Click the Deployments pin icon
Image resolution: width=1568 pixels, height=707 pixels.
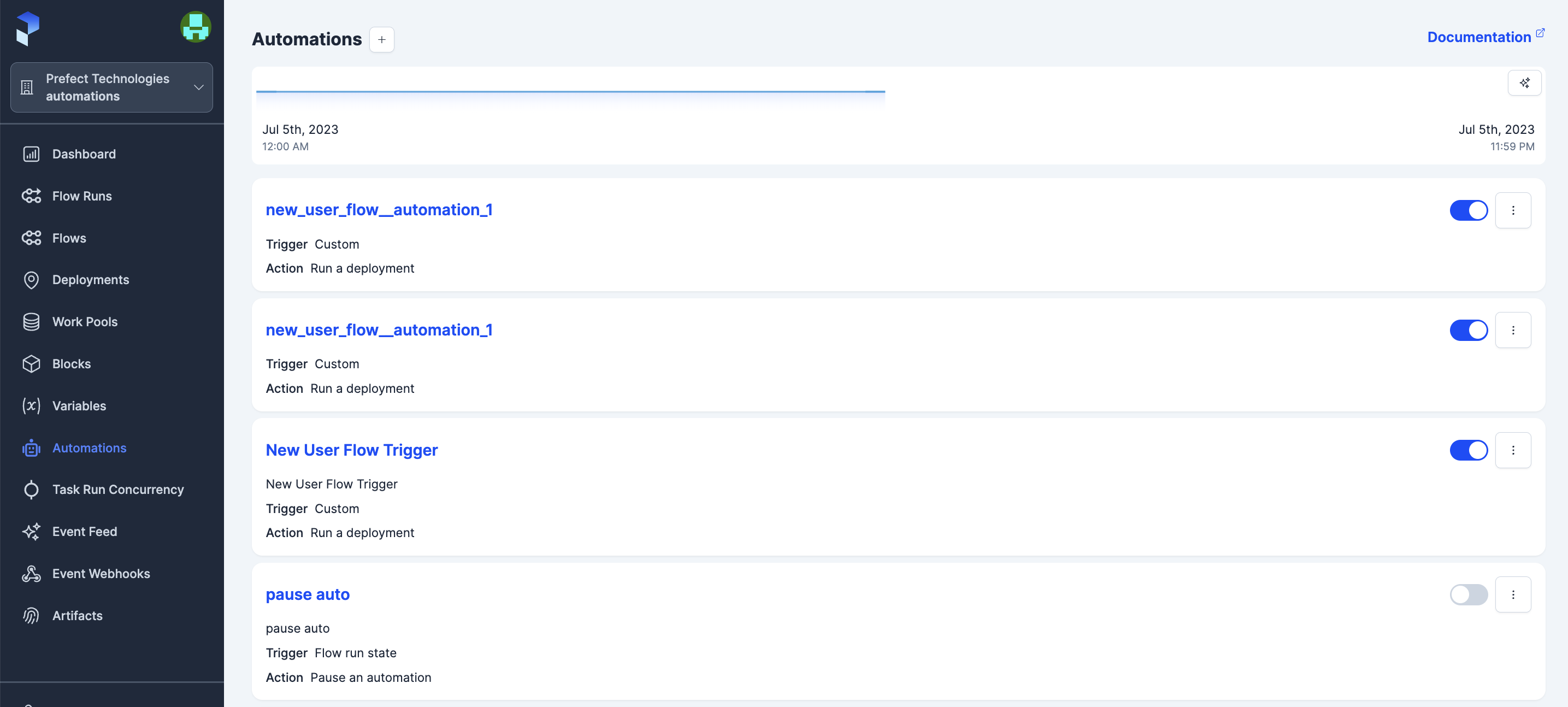click(x=31, y=280)
